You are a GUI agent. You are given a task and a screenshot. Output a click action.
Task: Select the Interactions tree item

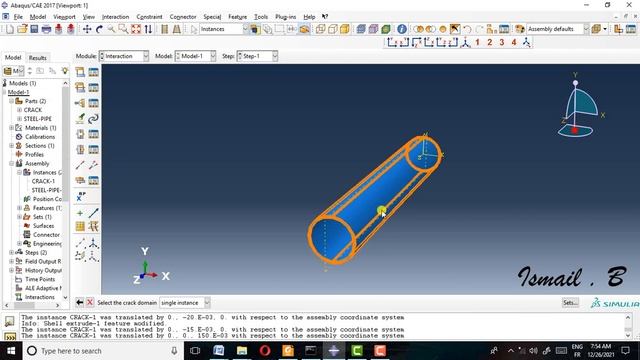(40, 297)
